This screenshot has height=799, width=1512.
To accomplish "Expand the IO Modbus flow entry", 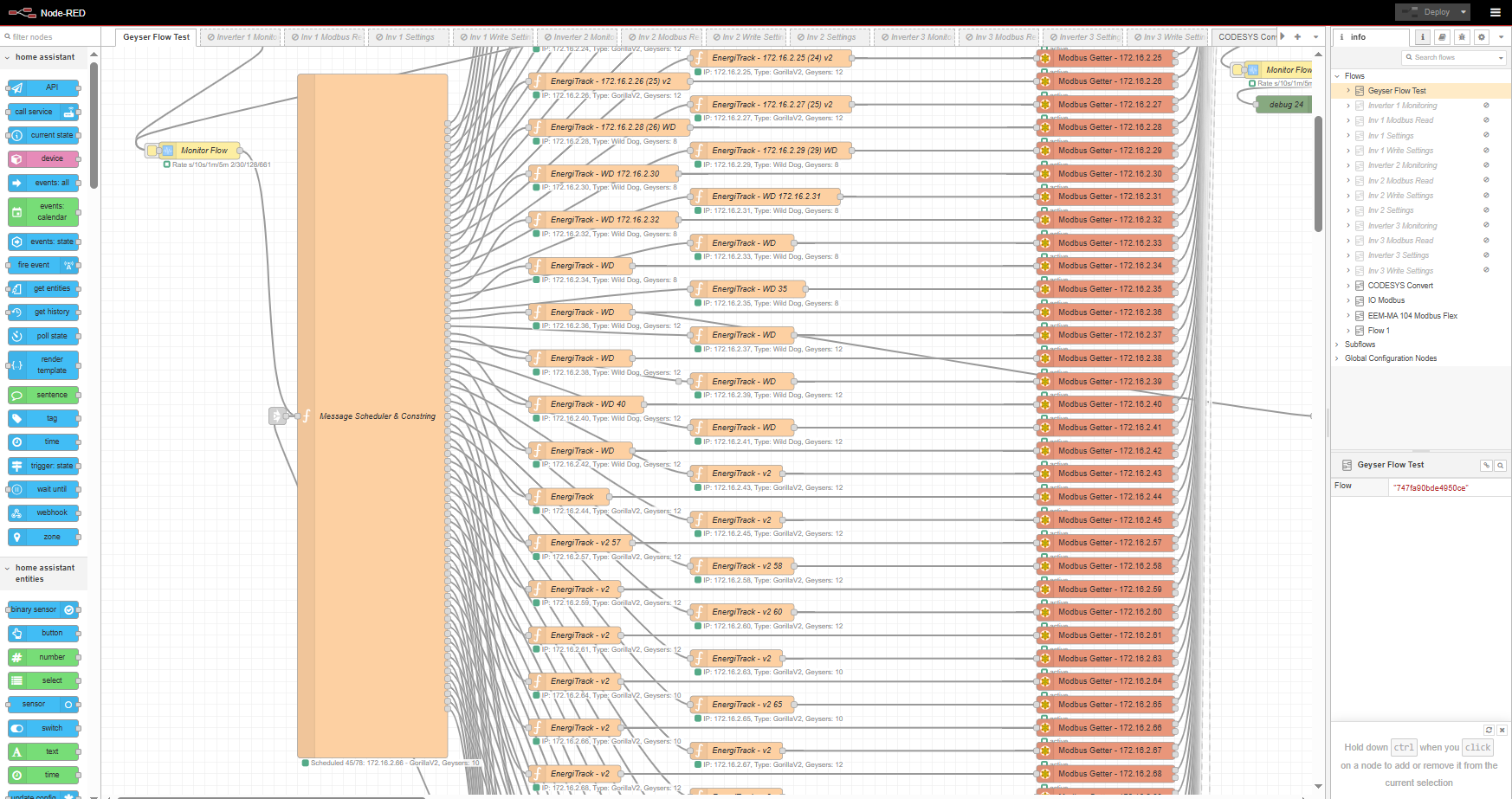I will tap(1348, 300).
